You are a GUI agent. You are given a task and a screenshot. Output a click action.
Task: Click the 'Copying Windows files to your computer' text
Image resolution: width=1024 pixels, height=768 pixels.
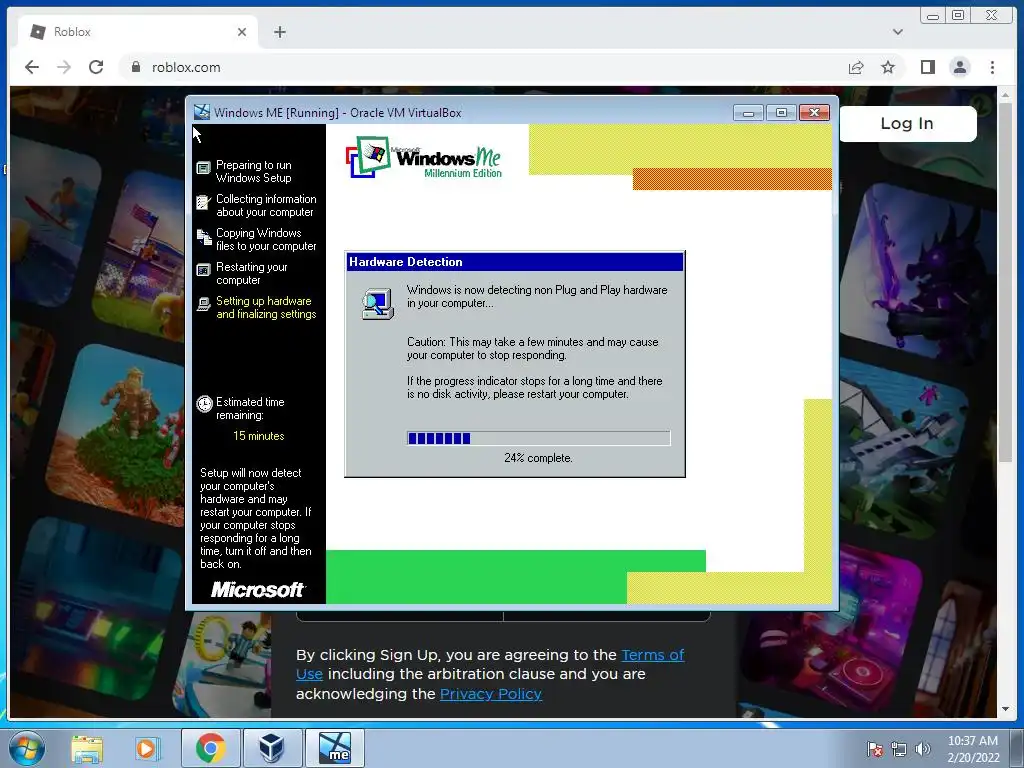coord(266,240)
